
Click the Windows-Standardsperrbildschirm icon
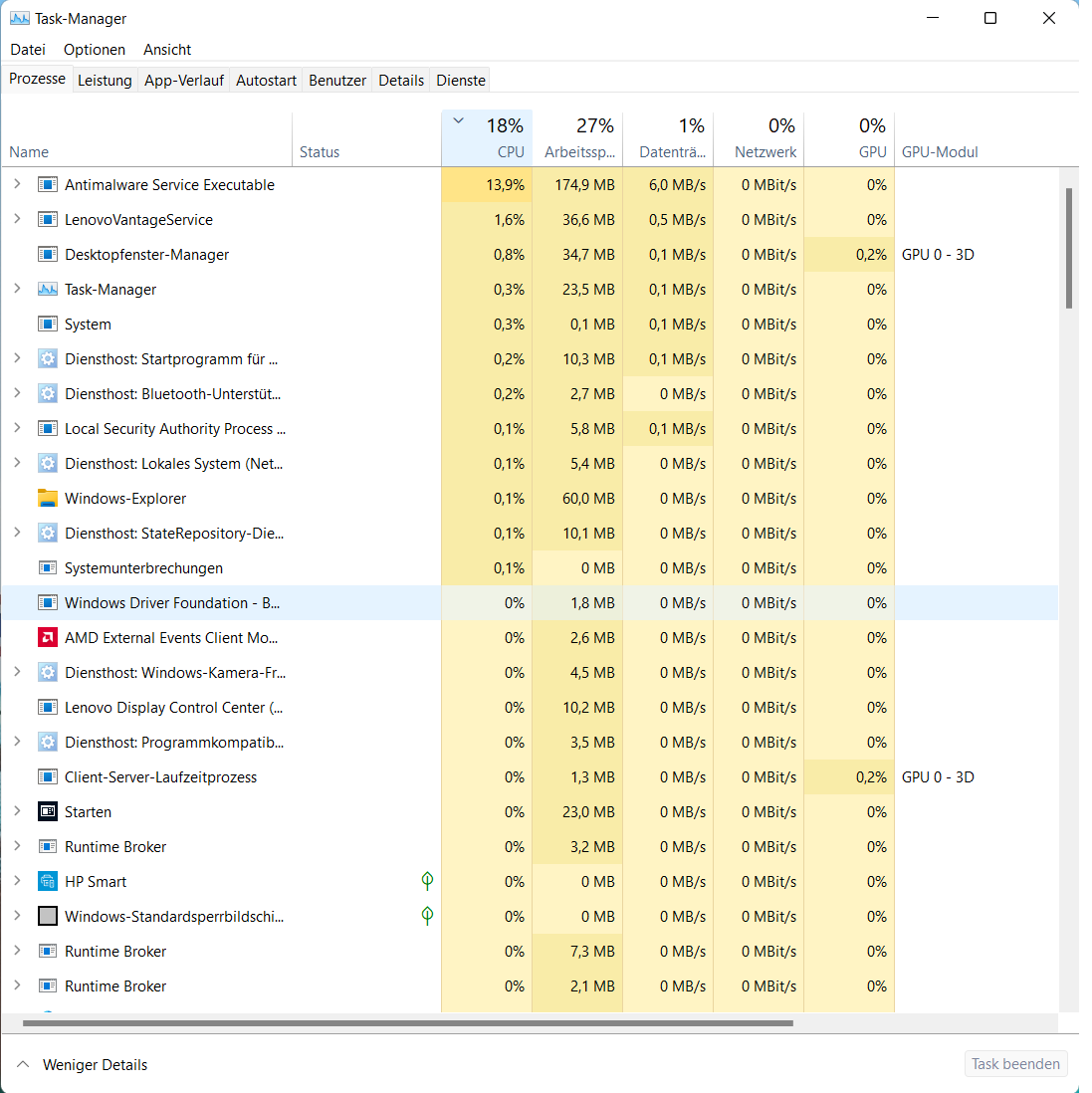click(x=48, y=917)
